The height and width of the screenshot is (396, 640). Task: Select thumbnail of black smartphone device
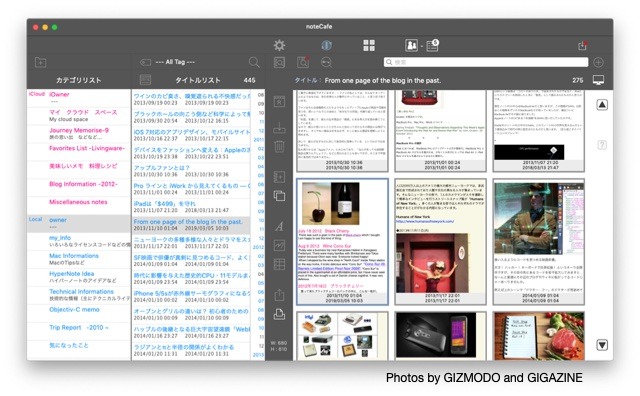(x=440, y=336)
